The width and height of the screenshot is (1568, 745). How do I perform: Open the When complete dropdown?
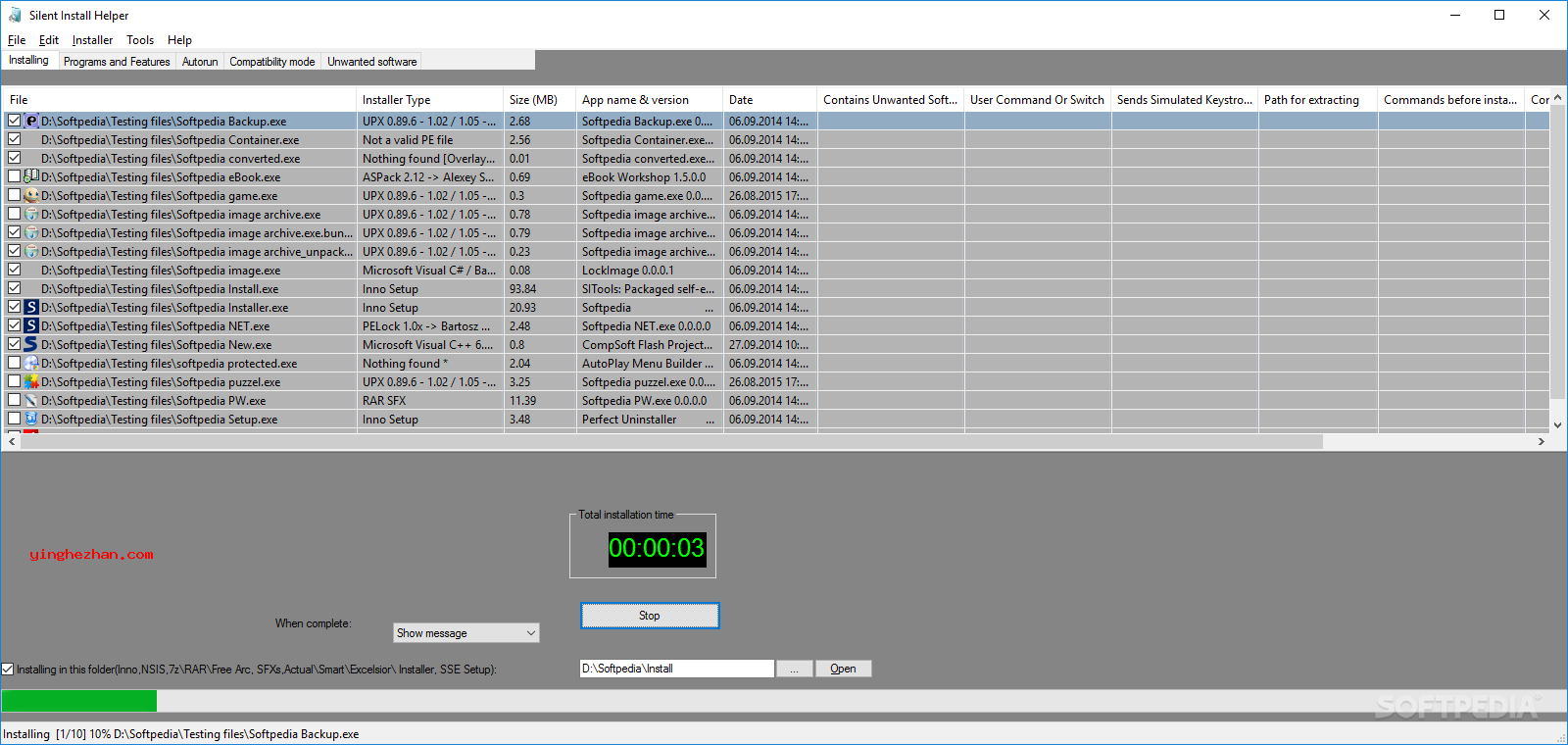pyautogui.click(x=466, y=633)
